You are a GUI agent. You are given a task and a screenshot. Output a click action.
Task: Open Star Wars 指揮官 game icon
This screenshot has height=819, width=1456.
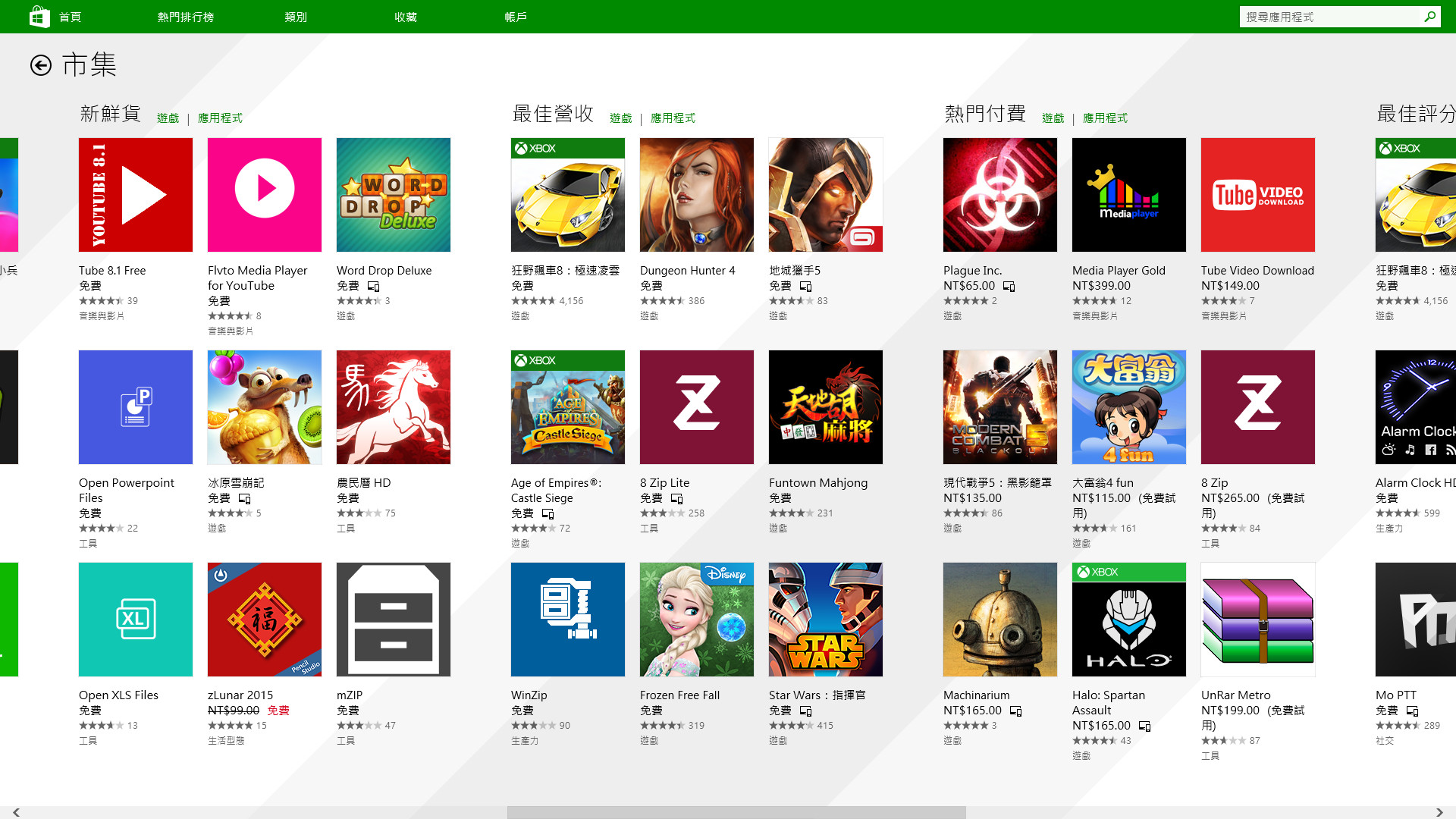826,620
